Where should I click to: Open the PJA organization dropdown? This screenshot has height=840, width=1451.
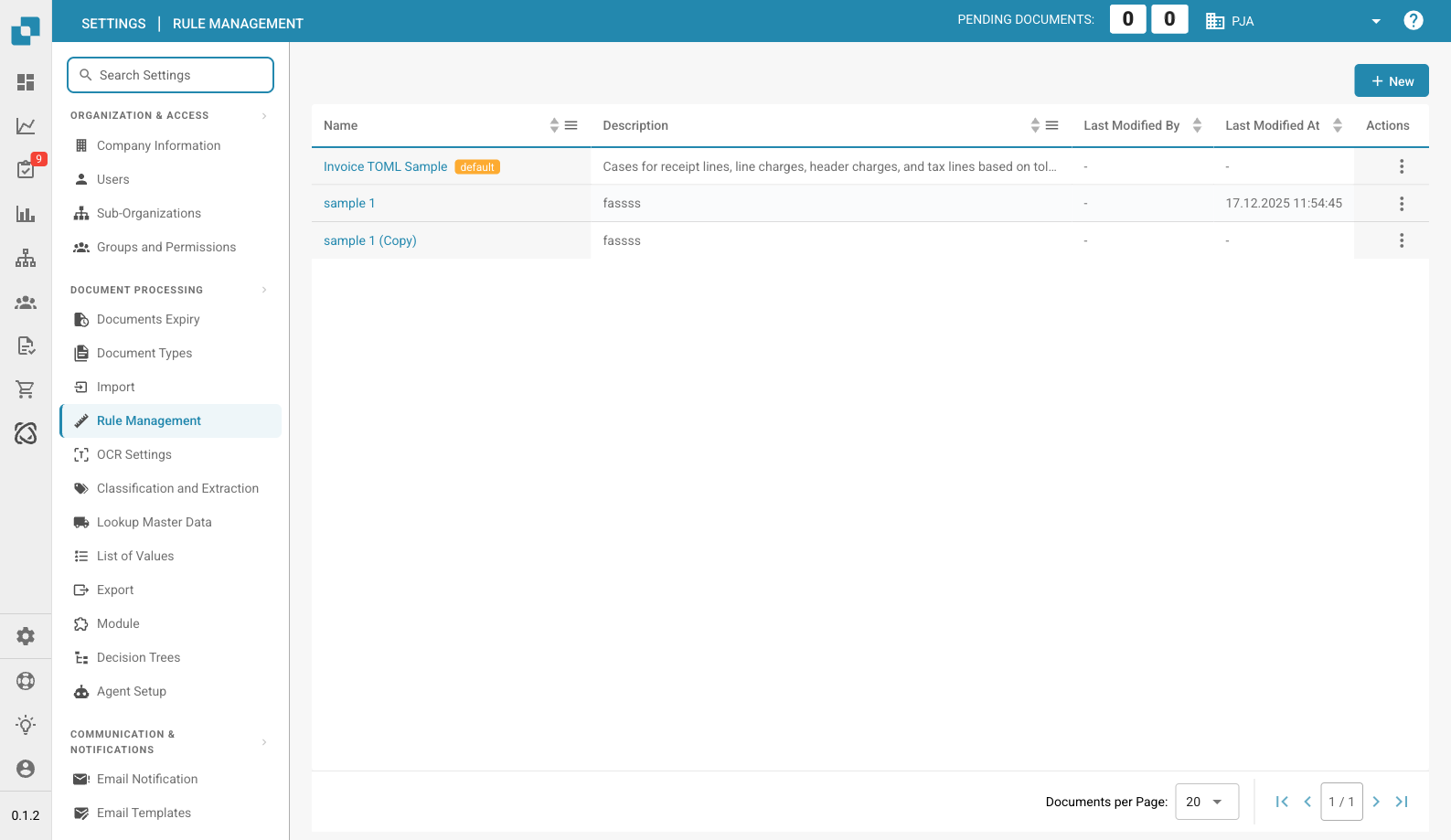(x=1294, y=21)
